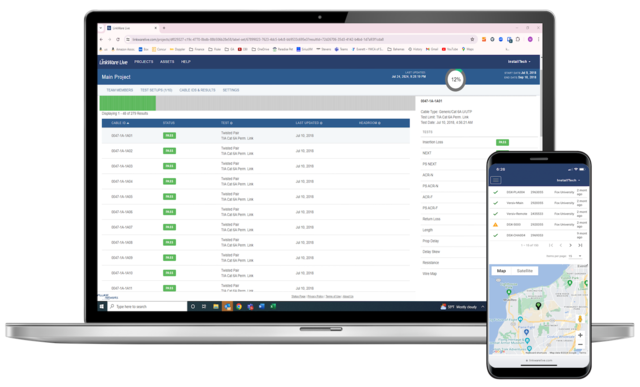Sort the table by Cable ID column

click(x=120, y=123)
